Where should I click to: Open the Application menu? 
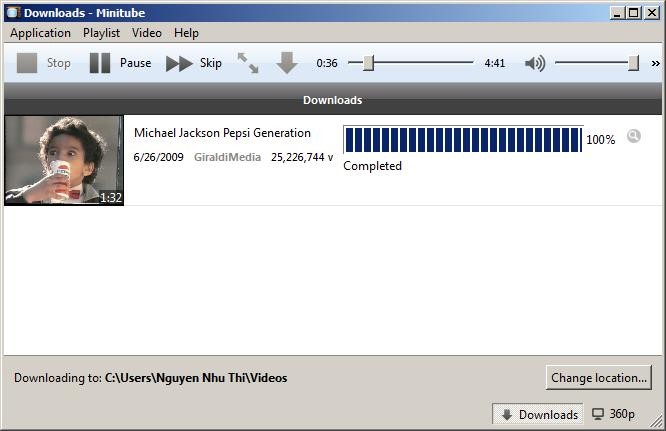[40, 33]
